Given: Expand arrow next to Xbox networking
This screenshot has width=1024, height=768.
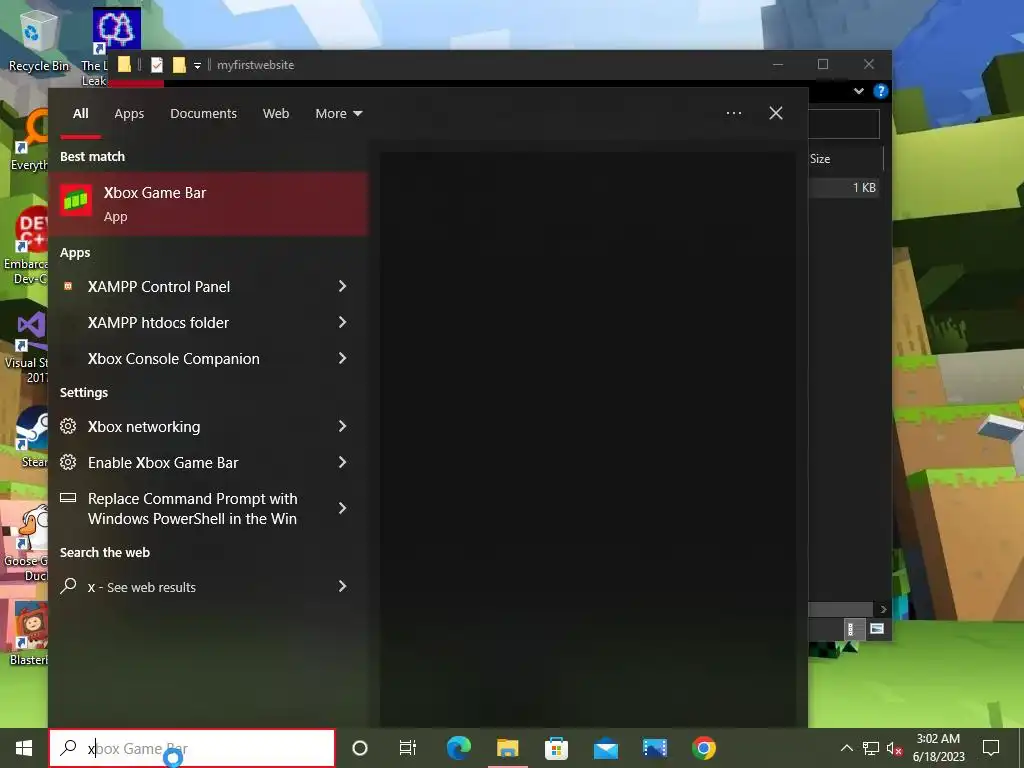Looking at the screenshot, I should coord(342,426).
